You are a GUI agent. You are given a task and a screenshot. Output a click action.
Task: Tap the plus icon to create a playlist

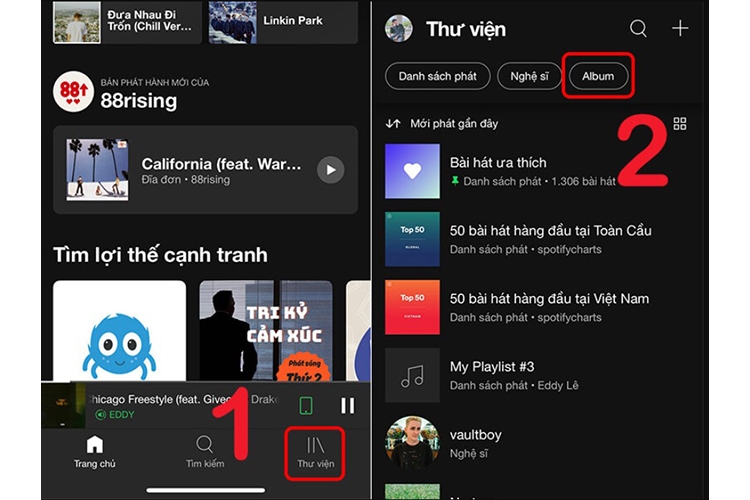[x=680, y=28]
